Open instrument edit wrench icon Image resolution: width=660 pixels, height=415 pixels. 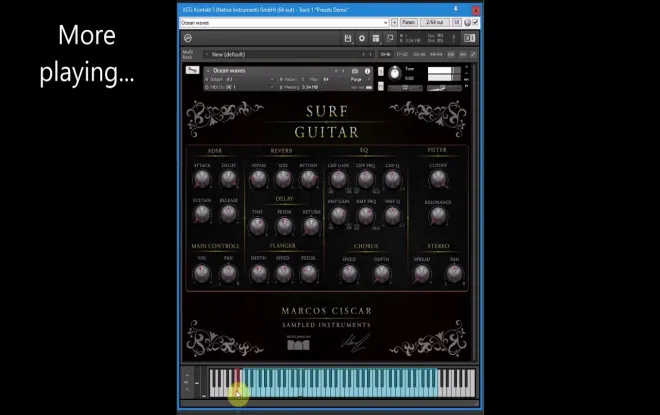click(x=192, y=70)
